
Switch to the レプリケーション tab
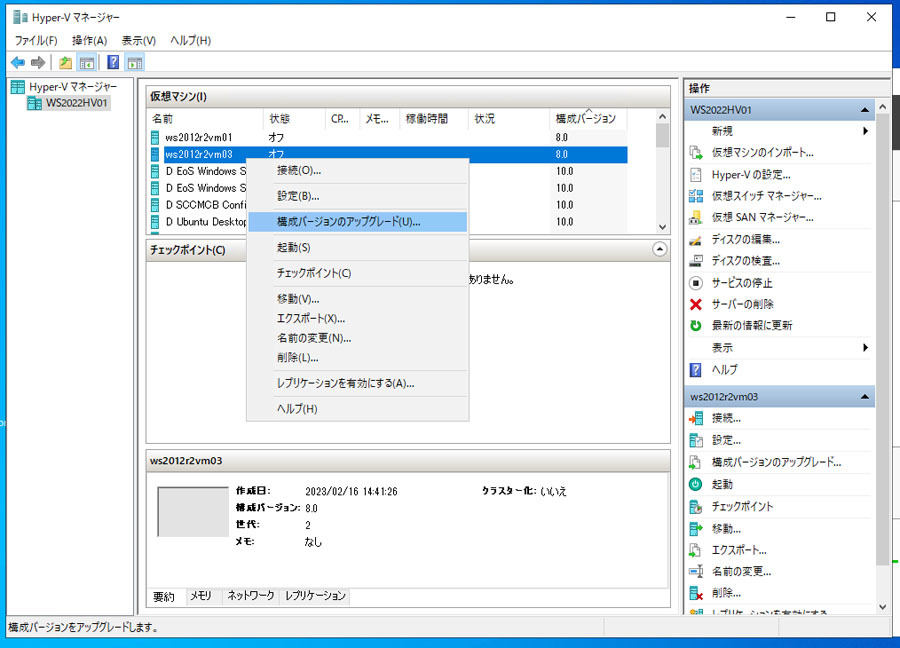click(x=315, y=596)
